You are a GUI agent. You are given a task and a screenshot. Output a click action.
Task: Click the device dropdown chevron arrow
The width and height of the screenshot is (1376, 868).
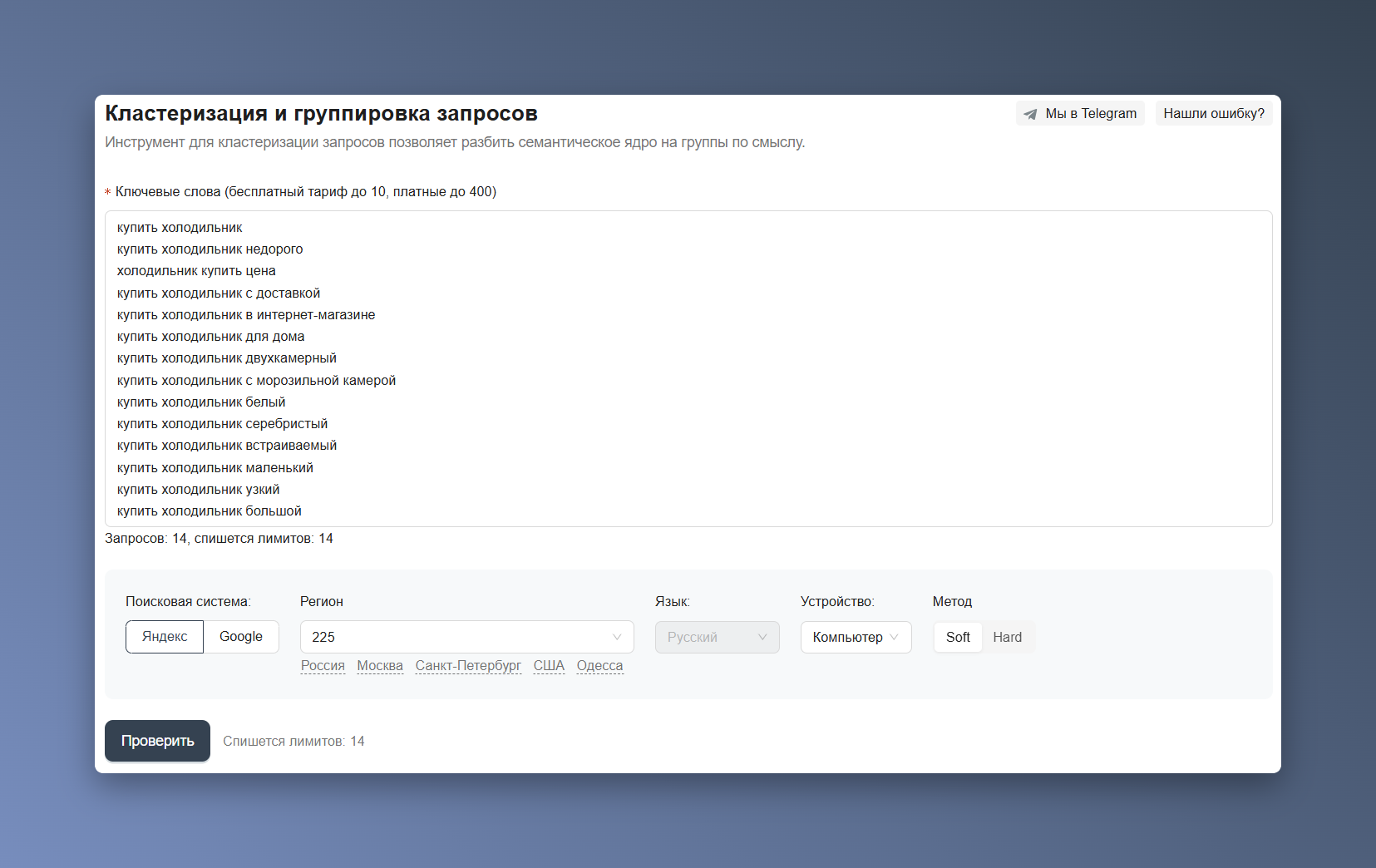point(895,638)
